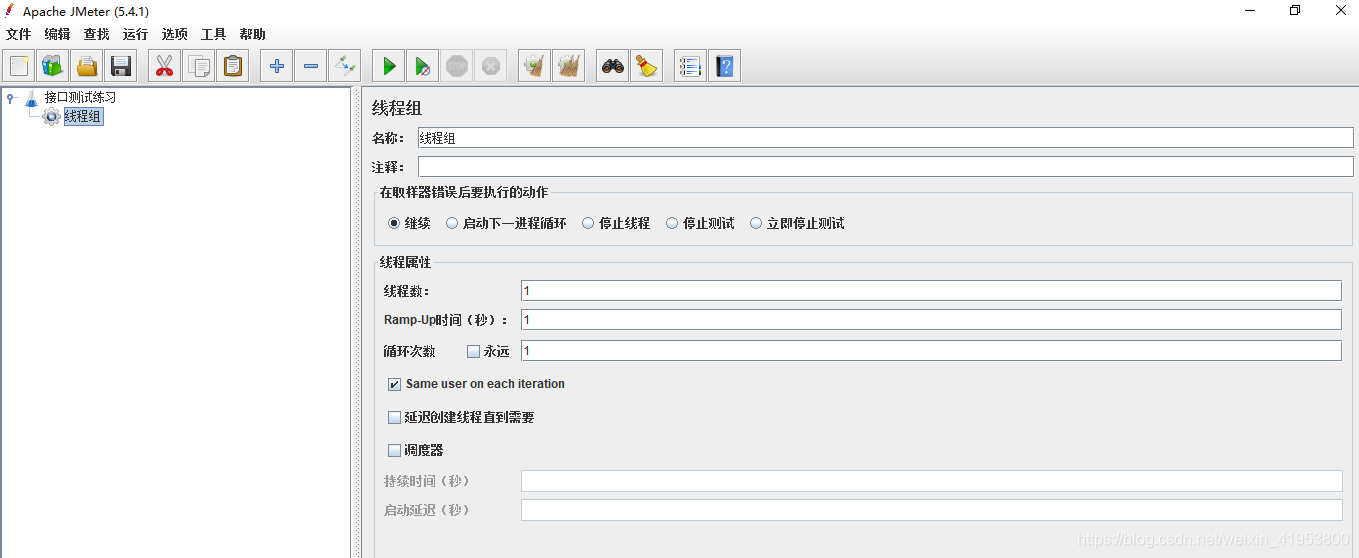This screenshot has width=1359, height=558.
Task: Create a new test plan
Action: pyautogui.click(x=19, y=66)
